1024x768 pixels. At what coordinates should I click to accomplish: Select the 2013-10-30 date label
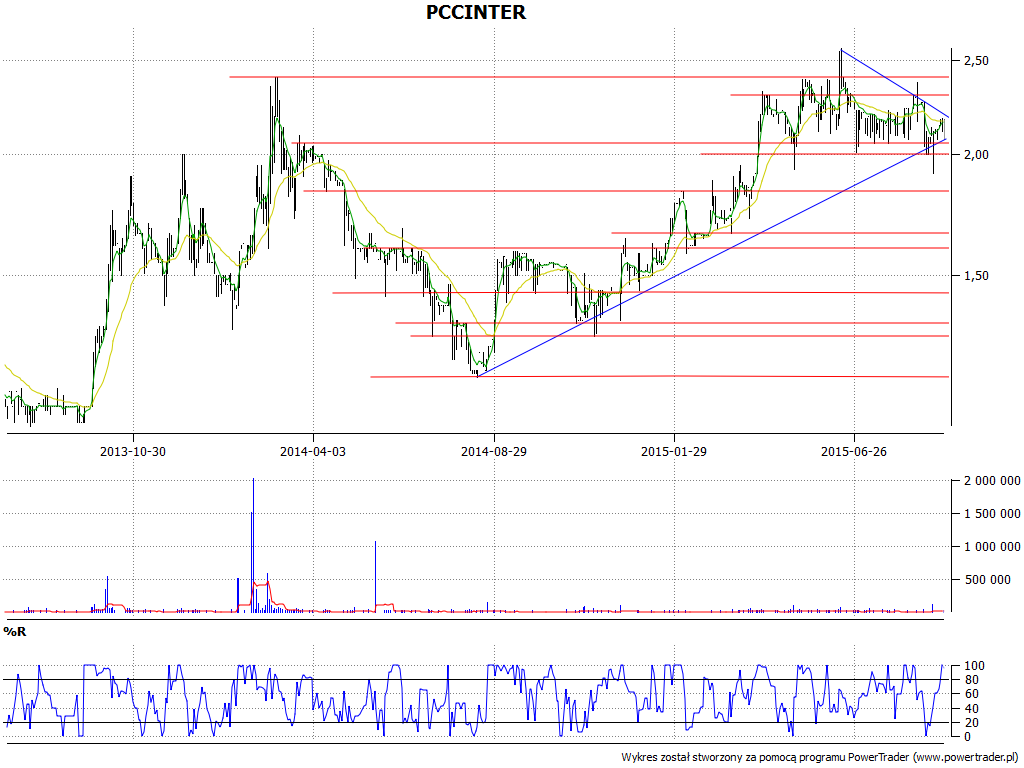tap(133, 451)
